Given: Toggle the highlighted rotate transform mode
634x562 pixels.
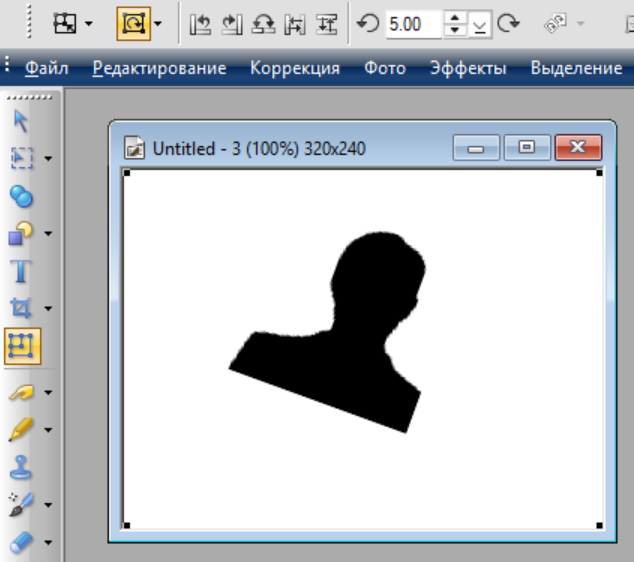Looking at the screenshot, I should click(134, 23).
